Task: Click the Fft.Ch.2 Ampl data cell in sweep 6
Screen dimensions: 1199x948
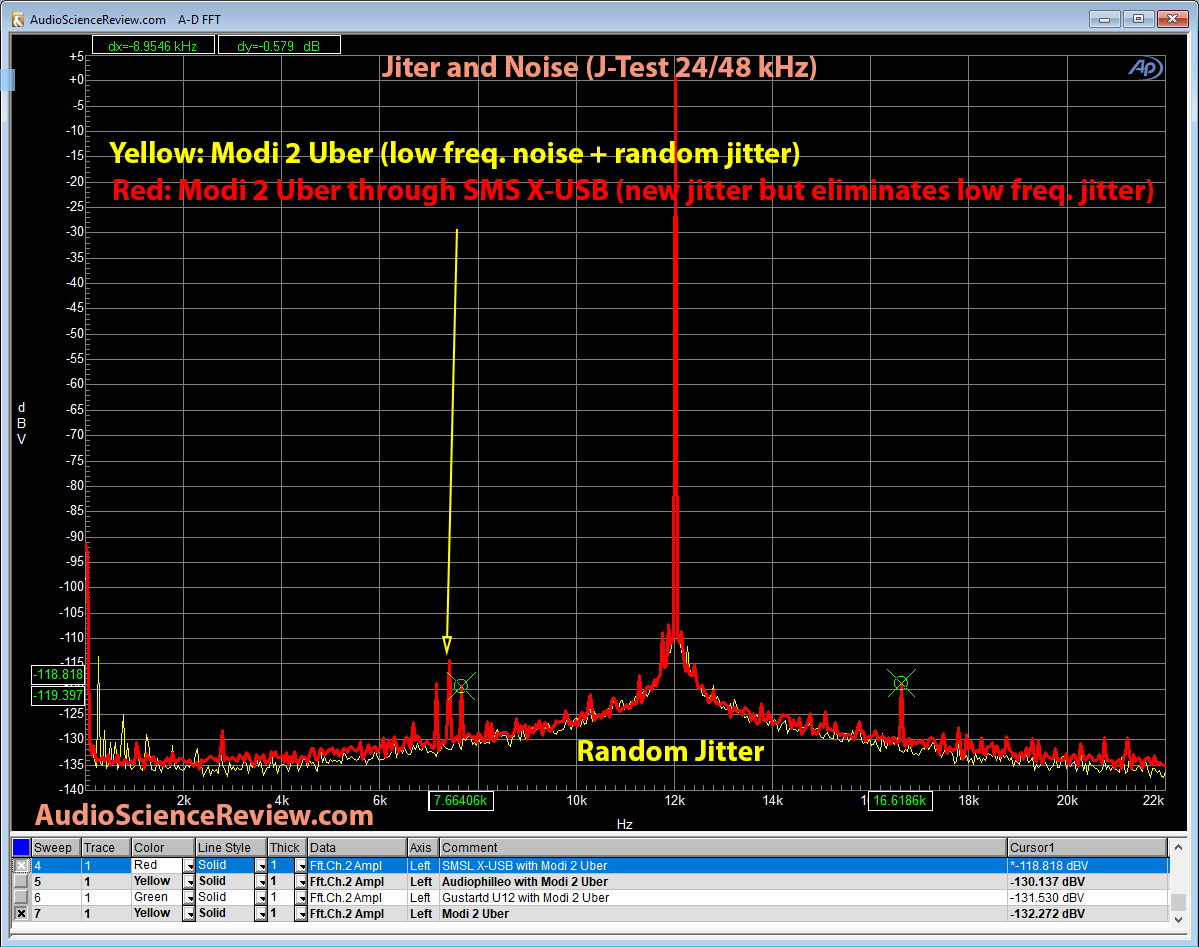Action: pos(357,898)
